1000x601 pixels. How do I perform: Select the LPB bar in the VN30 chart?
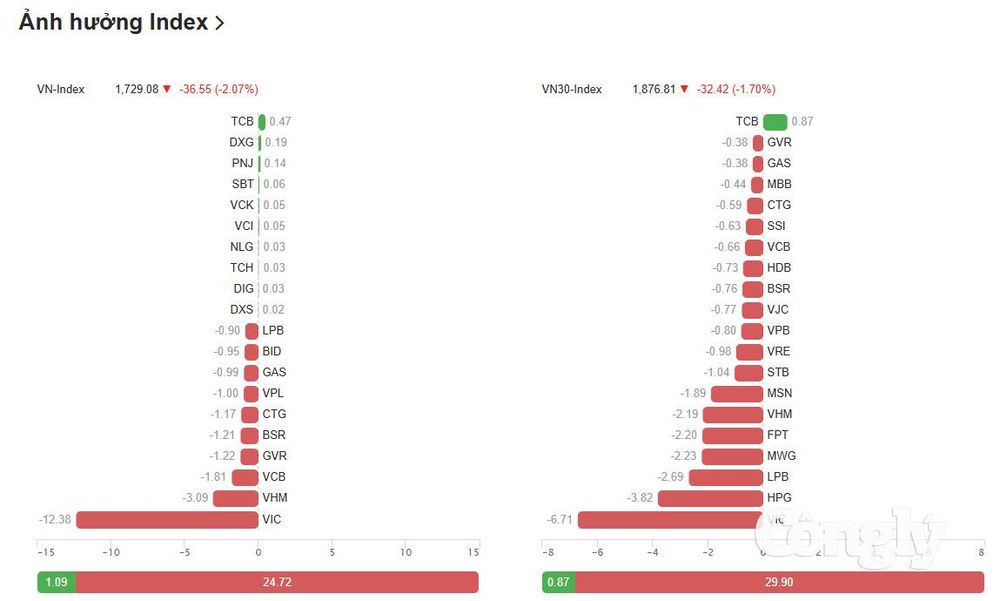(x=726, y=477)
